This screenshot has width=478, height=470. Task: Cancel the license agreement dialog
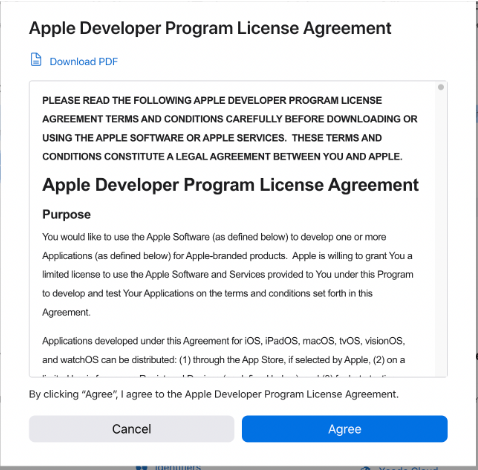(131, 429)
